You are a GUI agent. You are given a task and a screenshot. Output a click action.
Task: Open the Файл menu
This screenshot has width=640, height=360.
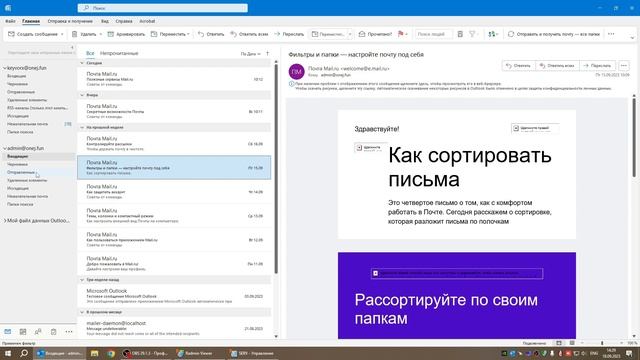tap(11, 21)
